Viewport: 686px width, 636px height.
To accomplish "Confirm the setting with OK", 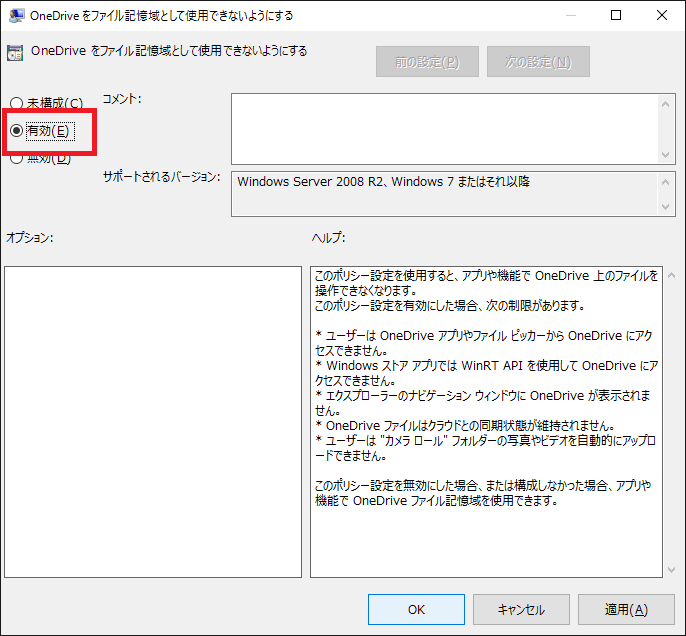I will pyautogui.click(x=416, y=609).
